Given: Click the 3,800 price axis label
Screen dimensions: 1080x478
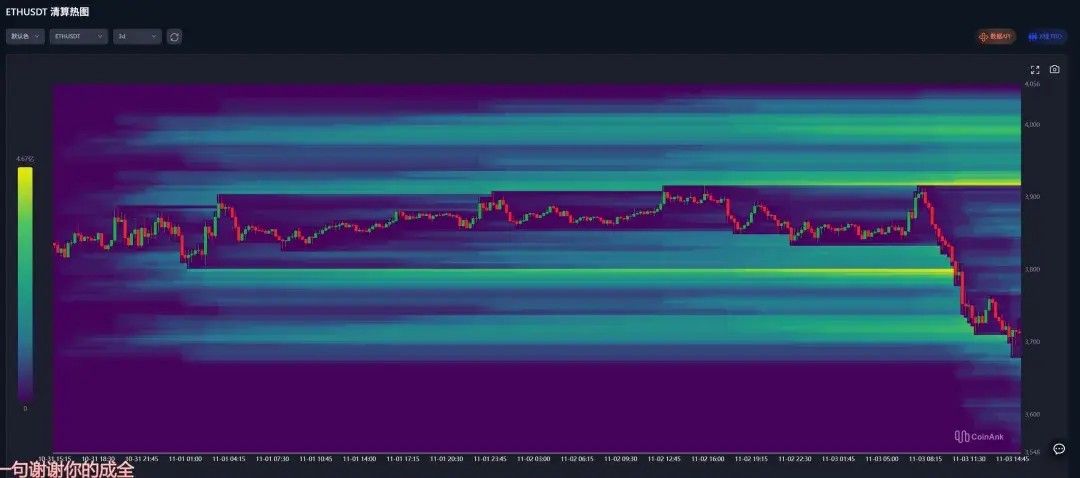Looking at the screenshot, I should [1032, 270].
